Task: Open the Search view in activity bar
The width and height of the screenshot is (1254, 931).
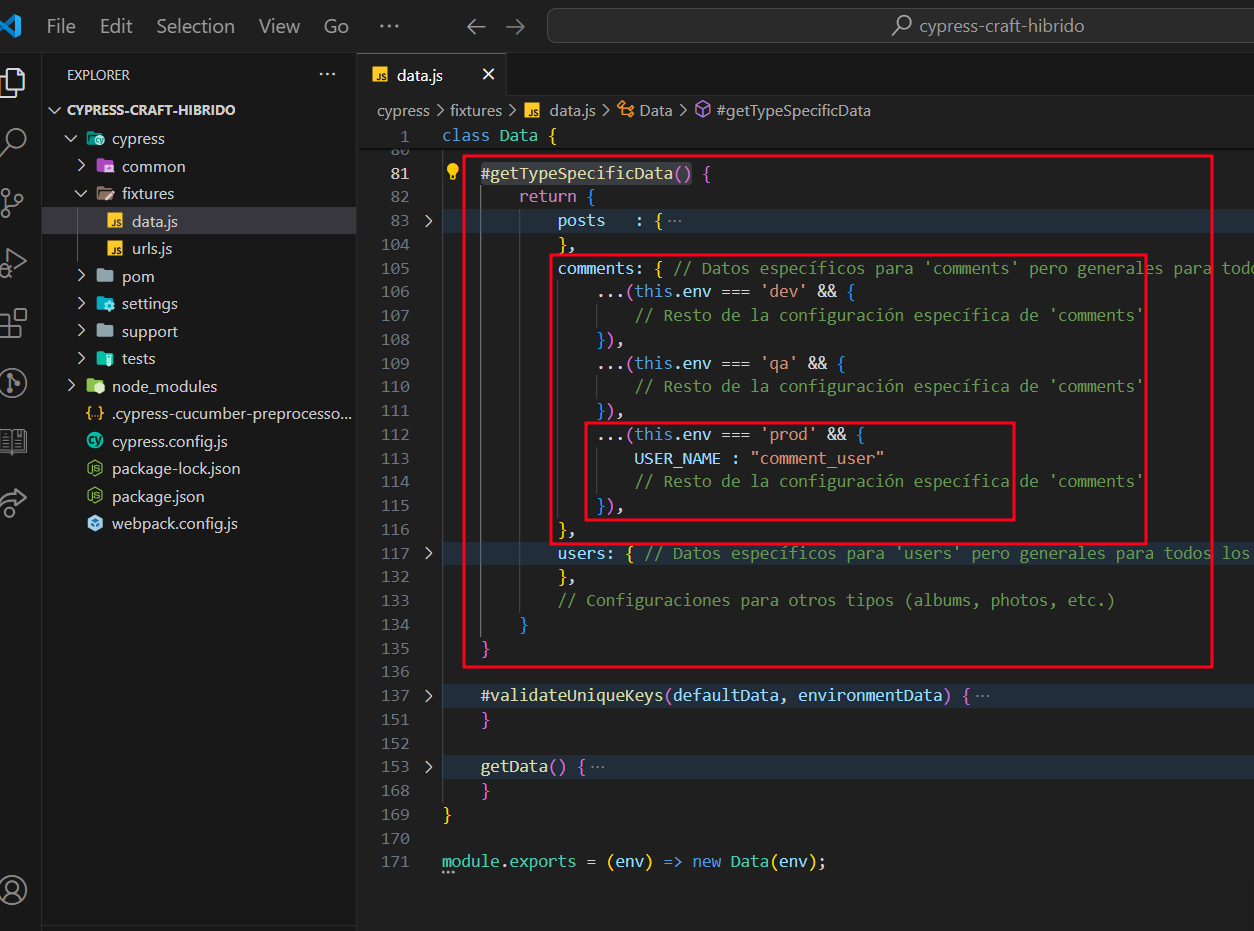Action: point(12,142)
